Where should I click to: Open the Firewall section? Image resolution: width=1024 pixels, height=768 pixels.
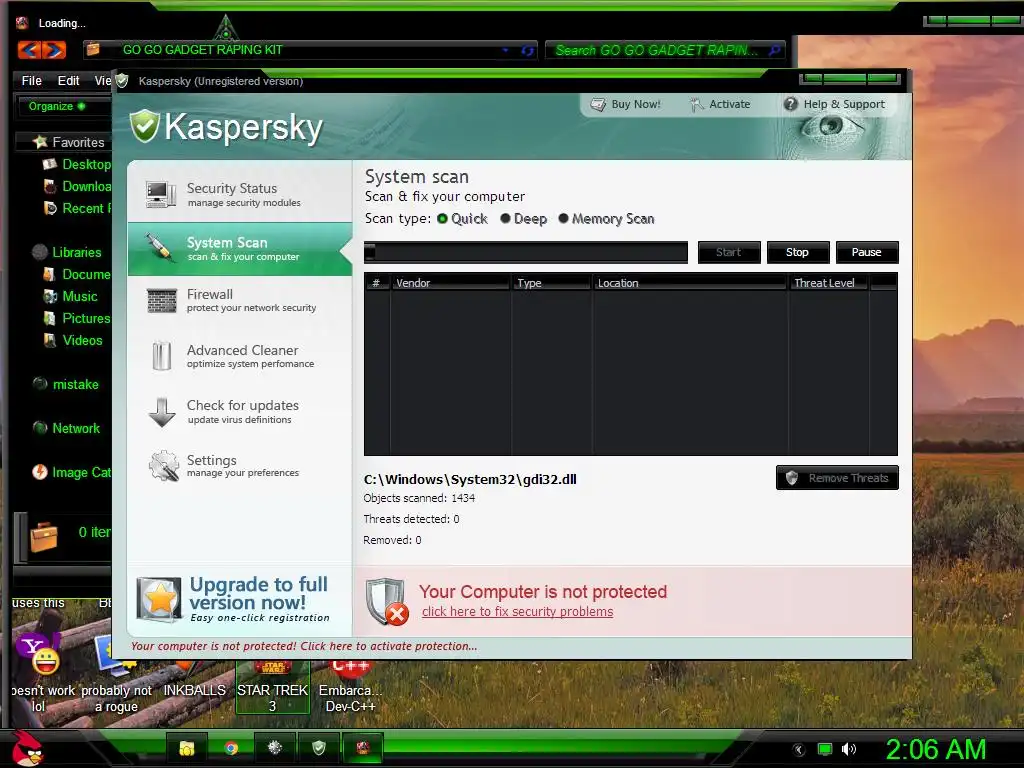240,301
